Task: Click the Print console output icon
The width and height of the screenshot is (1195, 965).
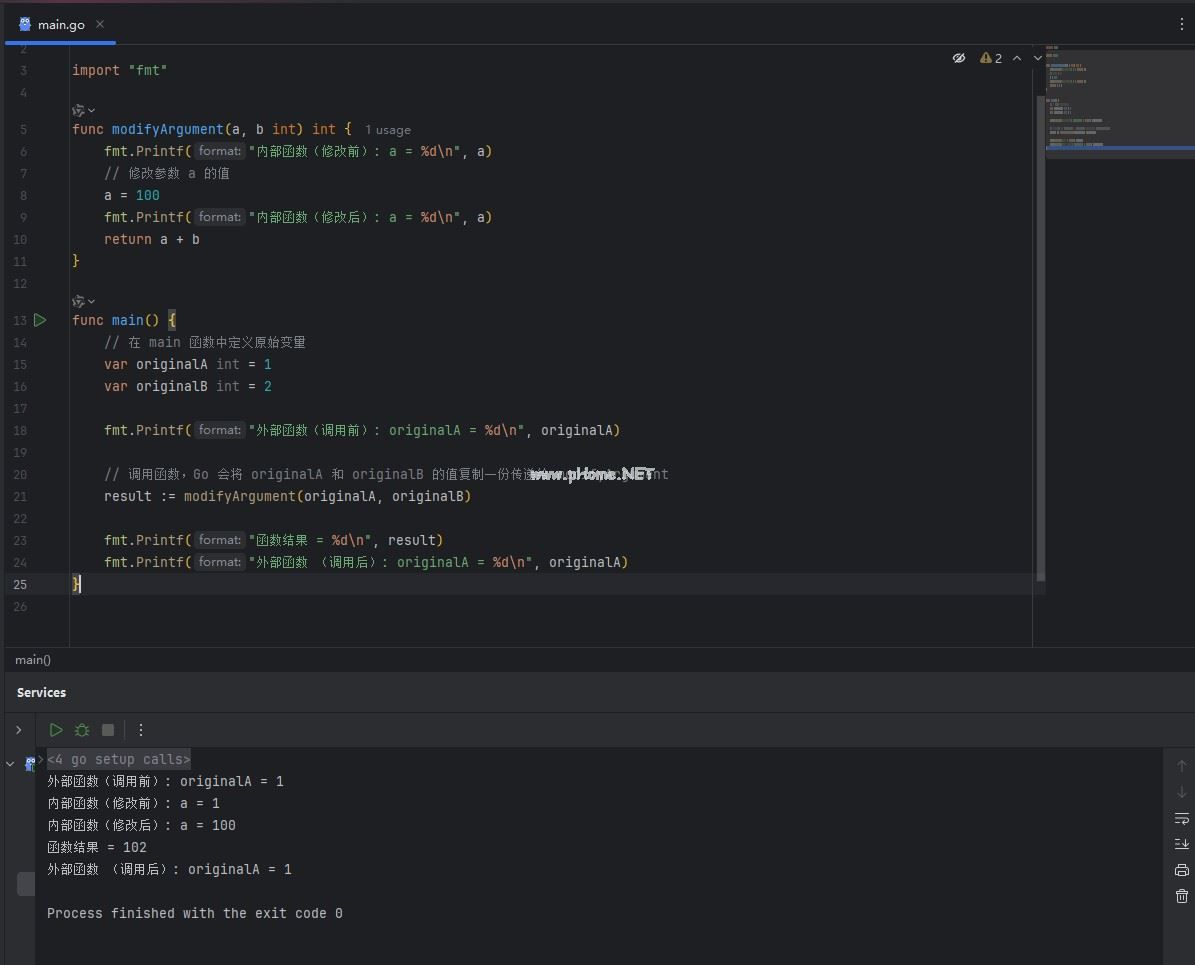Action: (1181, 870)
